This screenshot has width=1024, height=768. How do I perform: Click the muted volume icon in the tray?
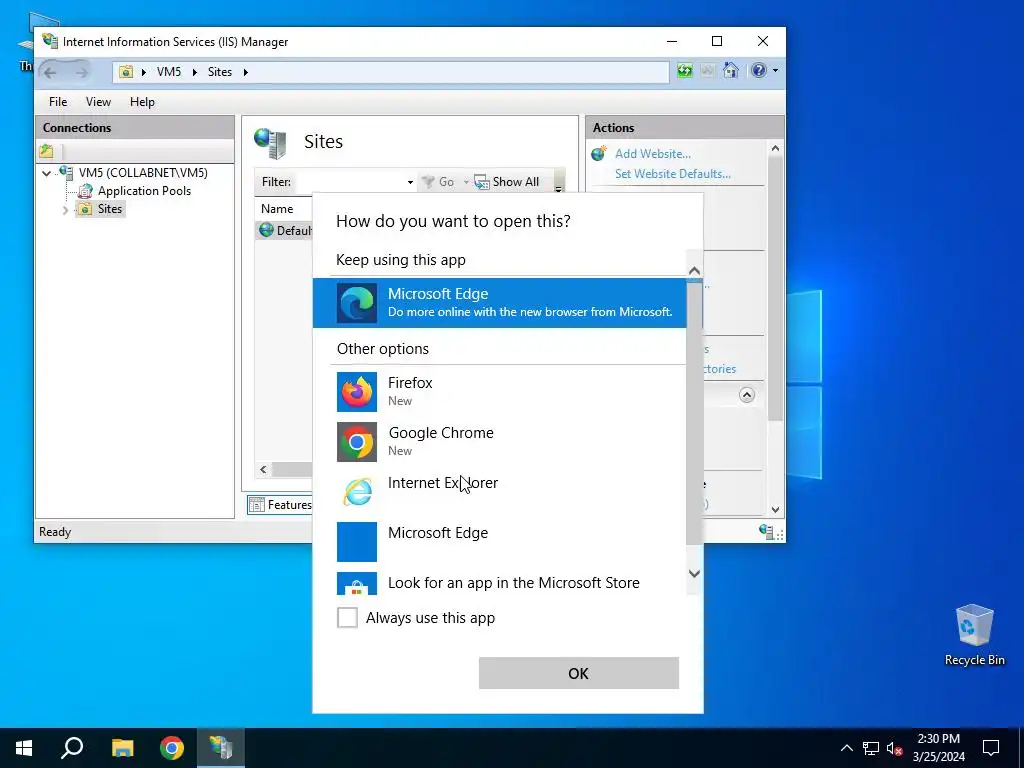(x=894, y=748)
